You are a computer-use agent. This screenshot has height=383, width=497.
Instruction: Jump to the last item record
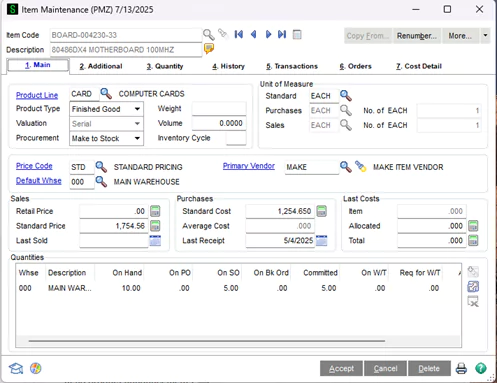coord(282,34)
